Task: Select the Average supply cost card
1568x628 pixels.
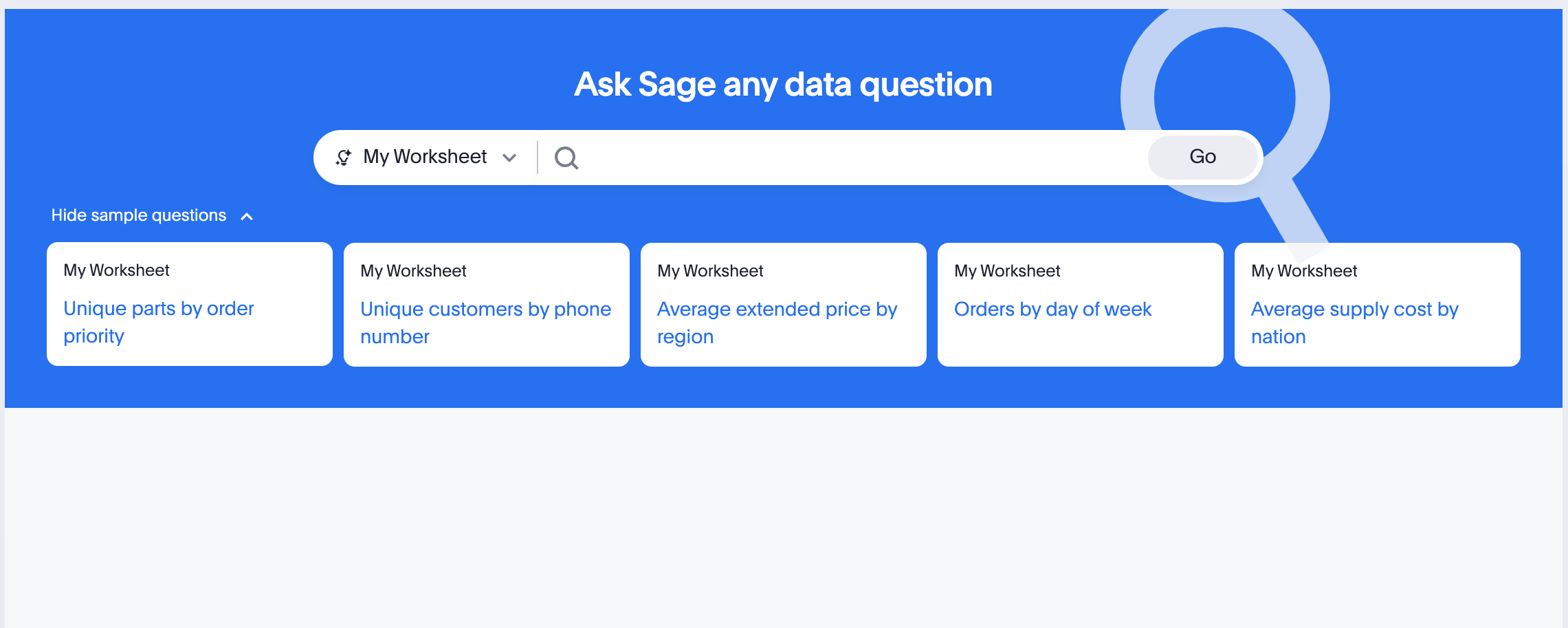Action: [x=1377, y=303]
